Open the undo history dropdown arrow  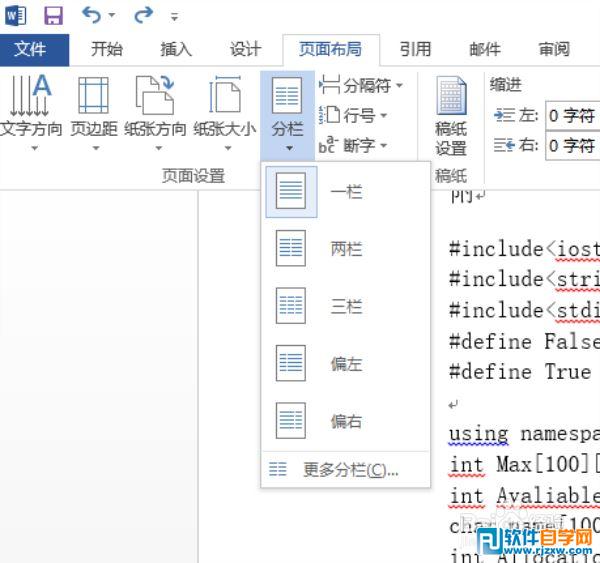coord(112,15)
